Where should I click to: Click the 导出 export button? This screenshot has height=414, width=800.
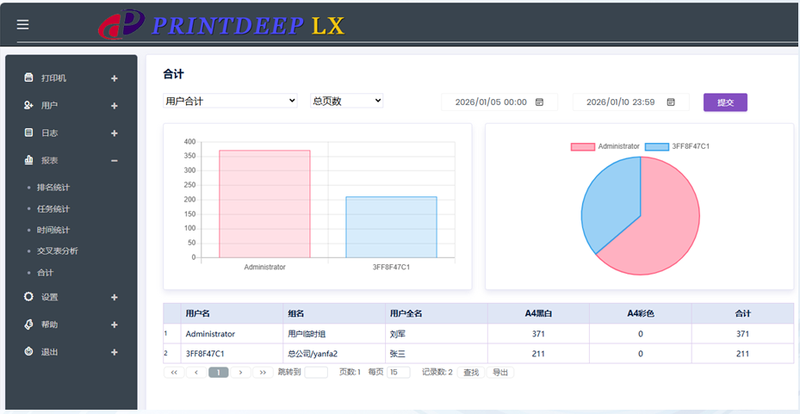[500, 372]
